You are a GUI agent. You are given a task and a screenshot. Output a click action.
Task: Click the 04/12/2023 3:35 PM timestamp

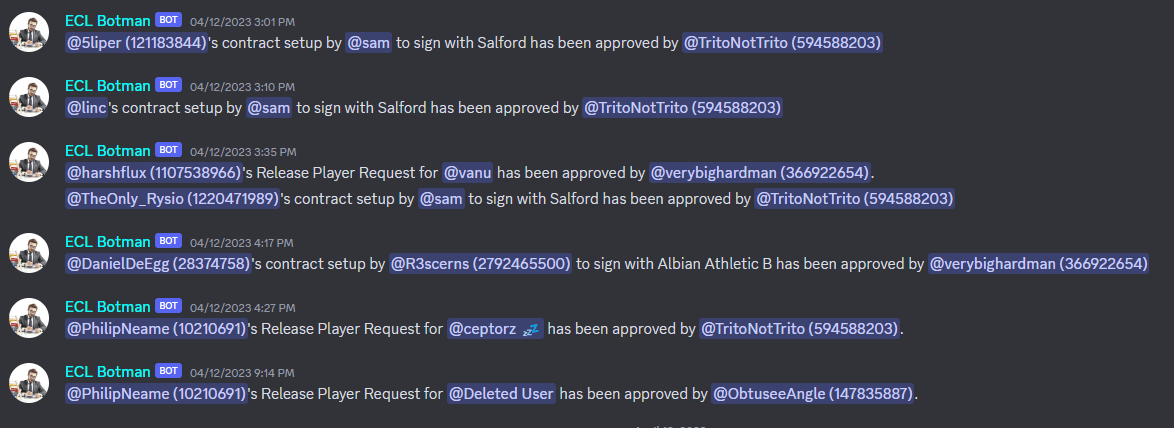pyautogui.click(x=242, y=152)
